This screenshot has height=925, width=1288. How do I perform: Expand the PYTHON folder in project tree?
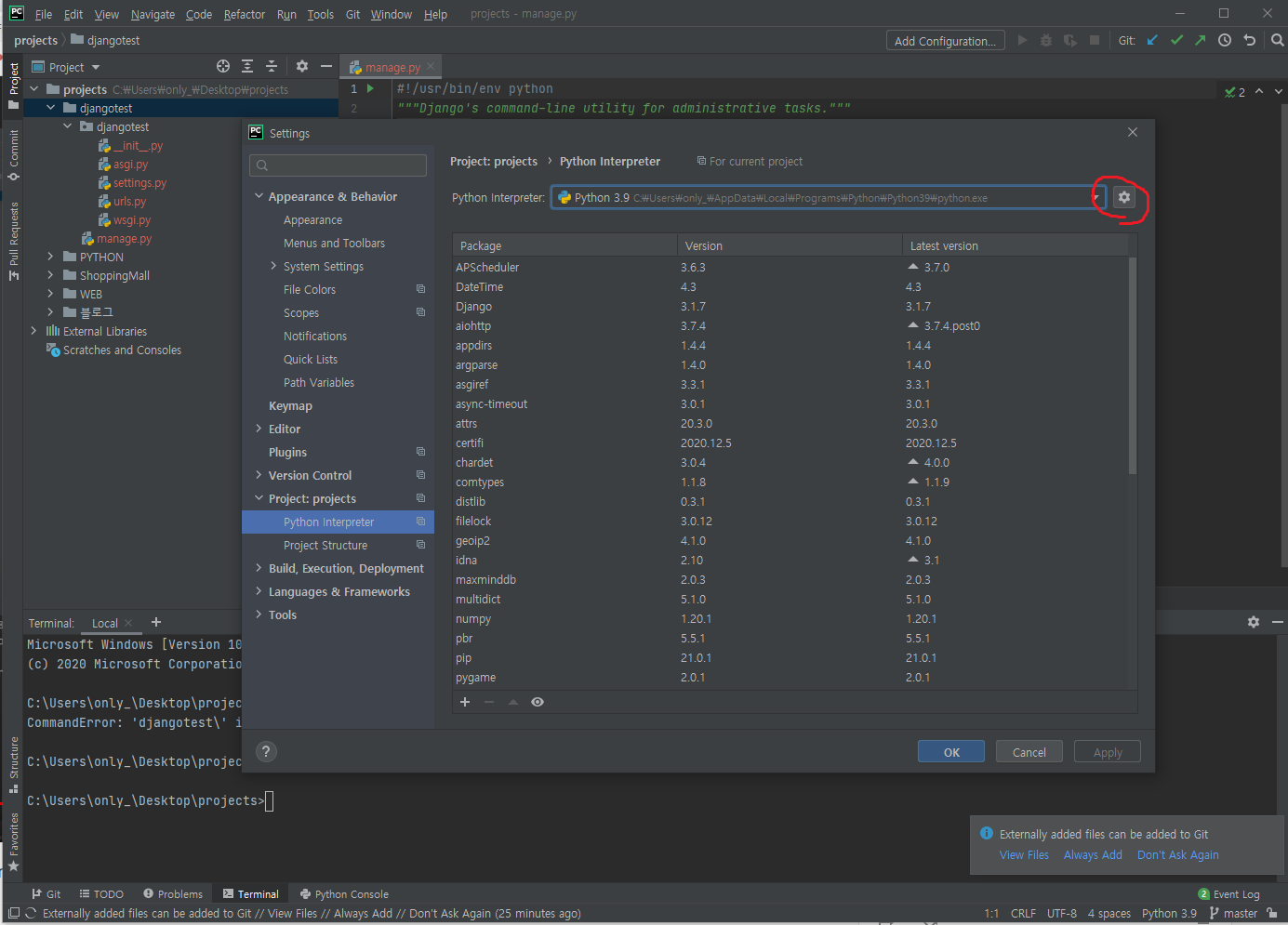[50, 257]
